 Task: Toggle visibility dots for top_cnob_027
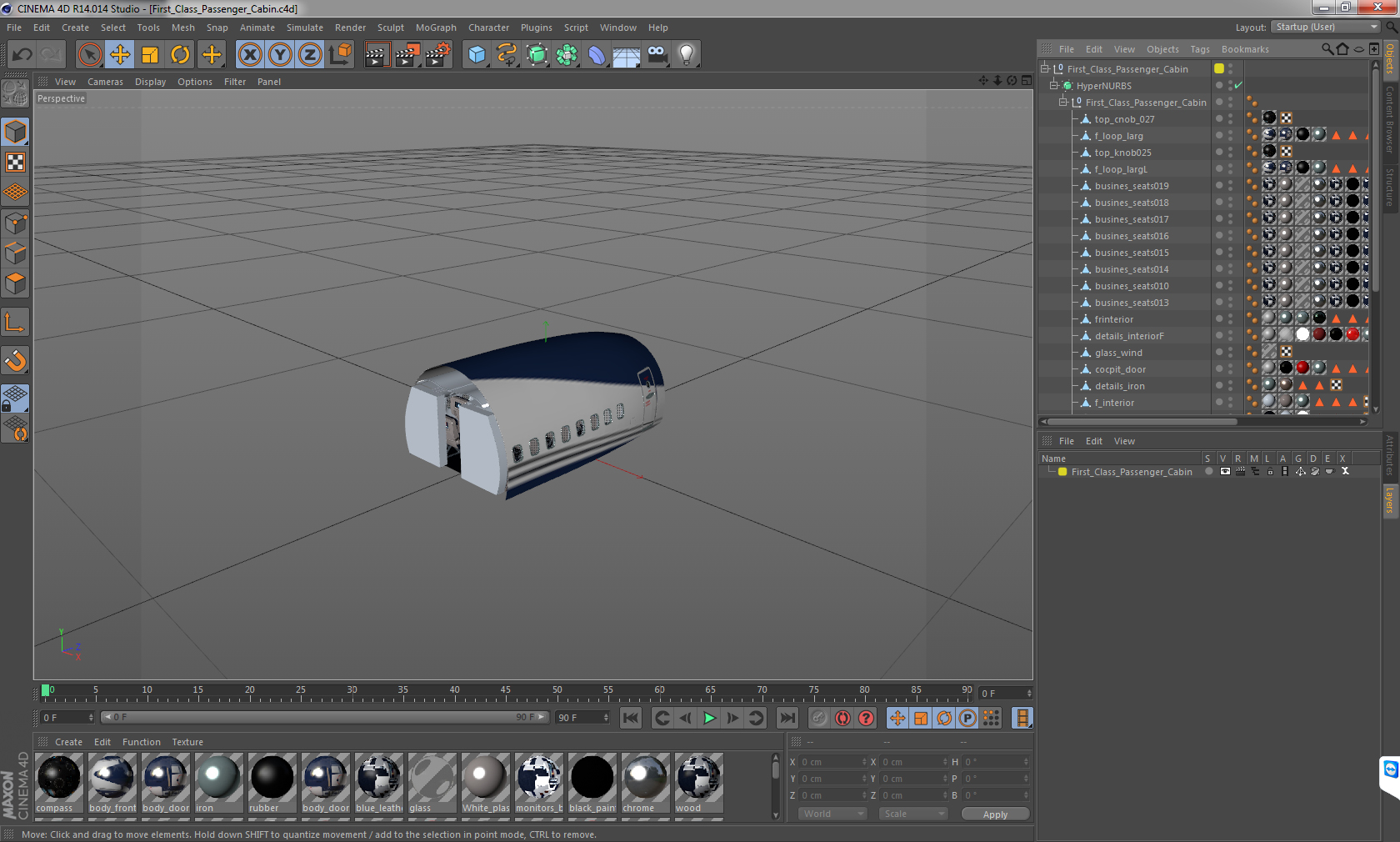1230,118
